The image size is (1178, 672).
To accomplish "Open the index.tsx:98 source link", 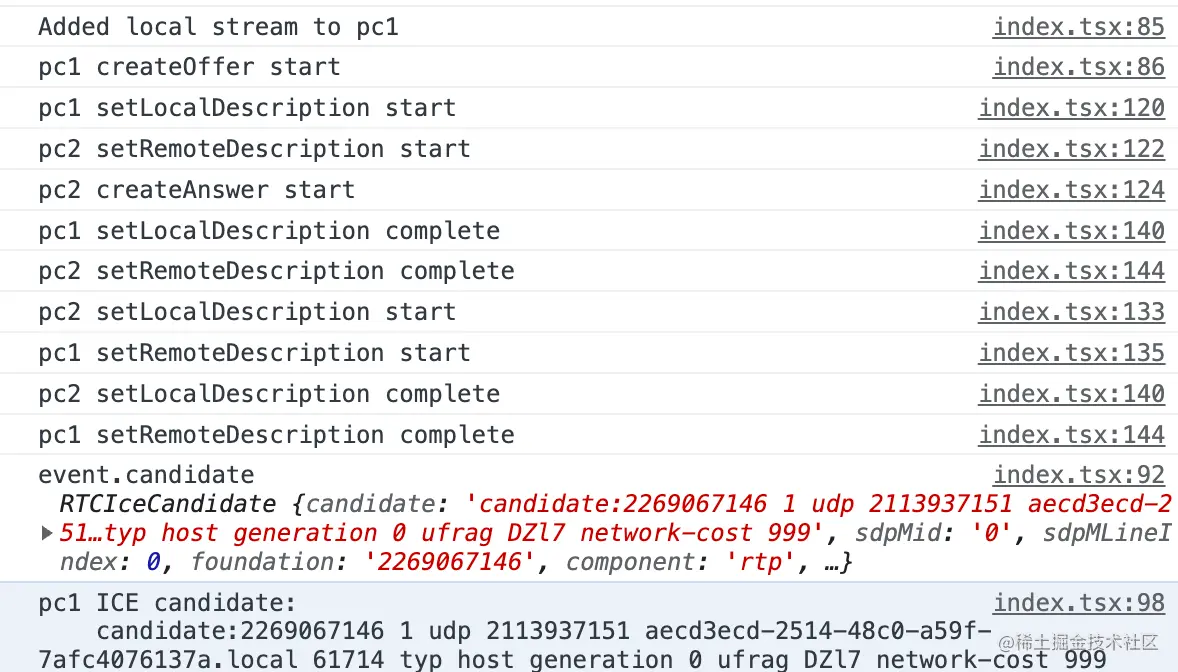I will click(1078, 603).
